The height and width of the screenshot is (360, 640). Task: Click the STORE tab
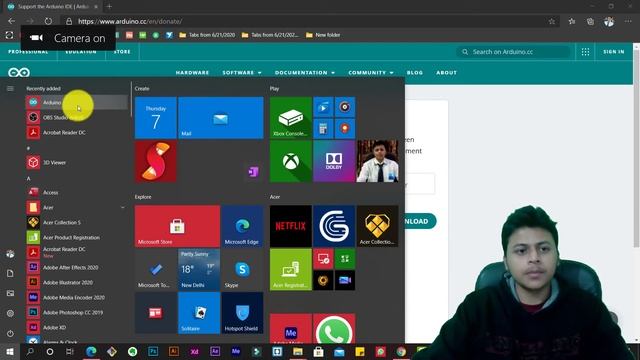coord(122,52)
